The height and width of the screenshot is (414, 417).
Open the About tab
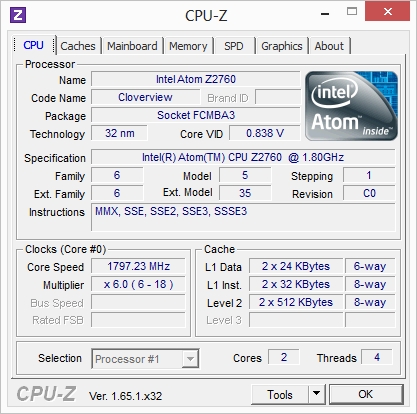tap(329, 46)
